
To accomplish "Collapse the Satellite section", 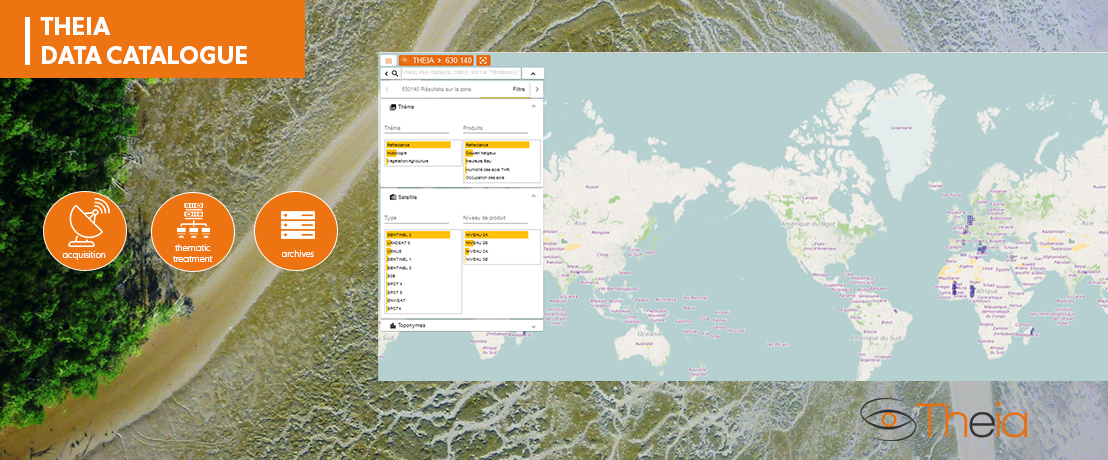I will (x=534, y=197).
